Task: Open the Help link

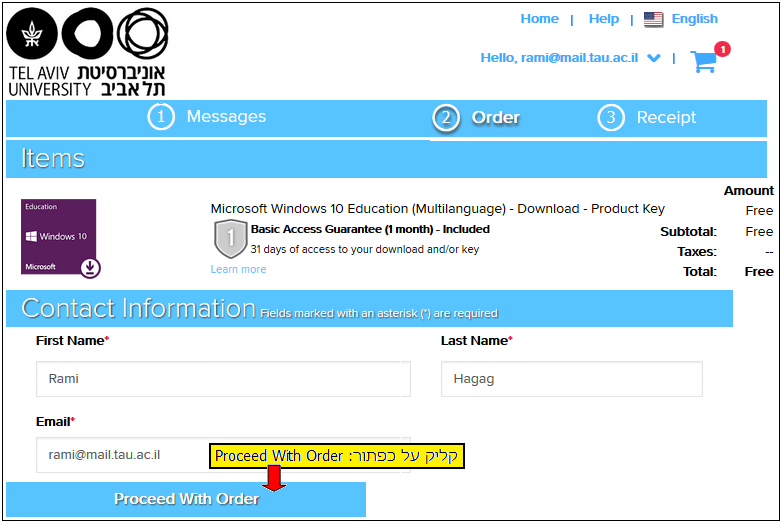Action: [604, 19]
